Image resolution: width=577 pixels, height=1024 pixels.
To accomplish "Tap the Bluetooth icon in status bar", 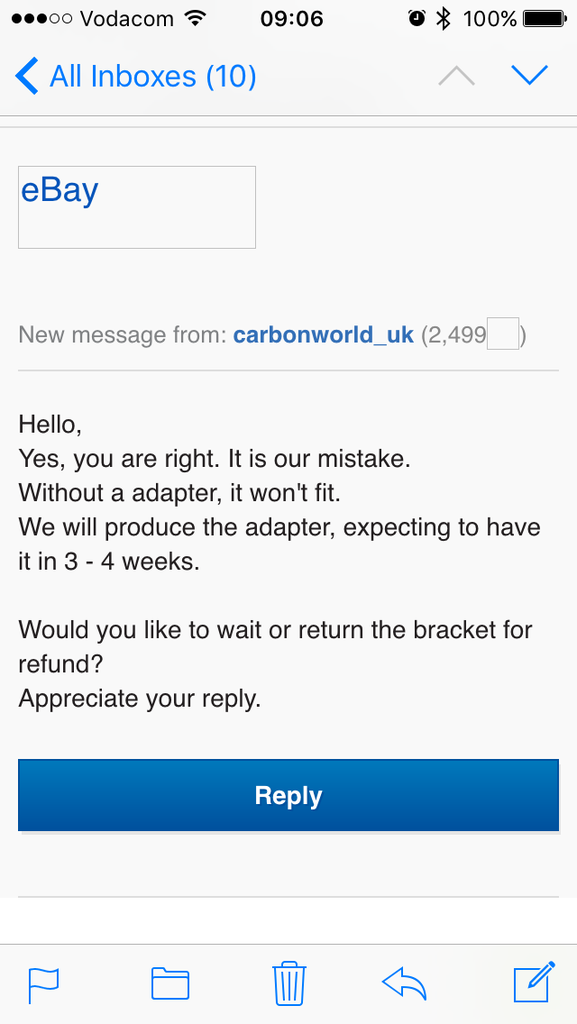I will click(x=444, y=18).
